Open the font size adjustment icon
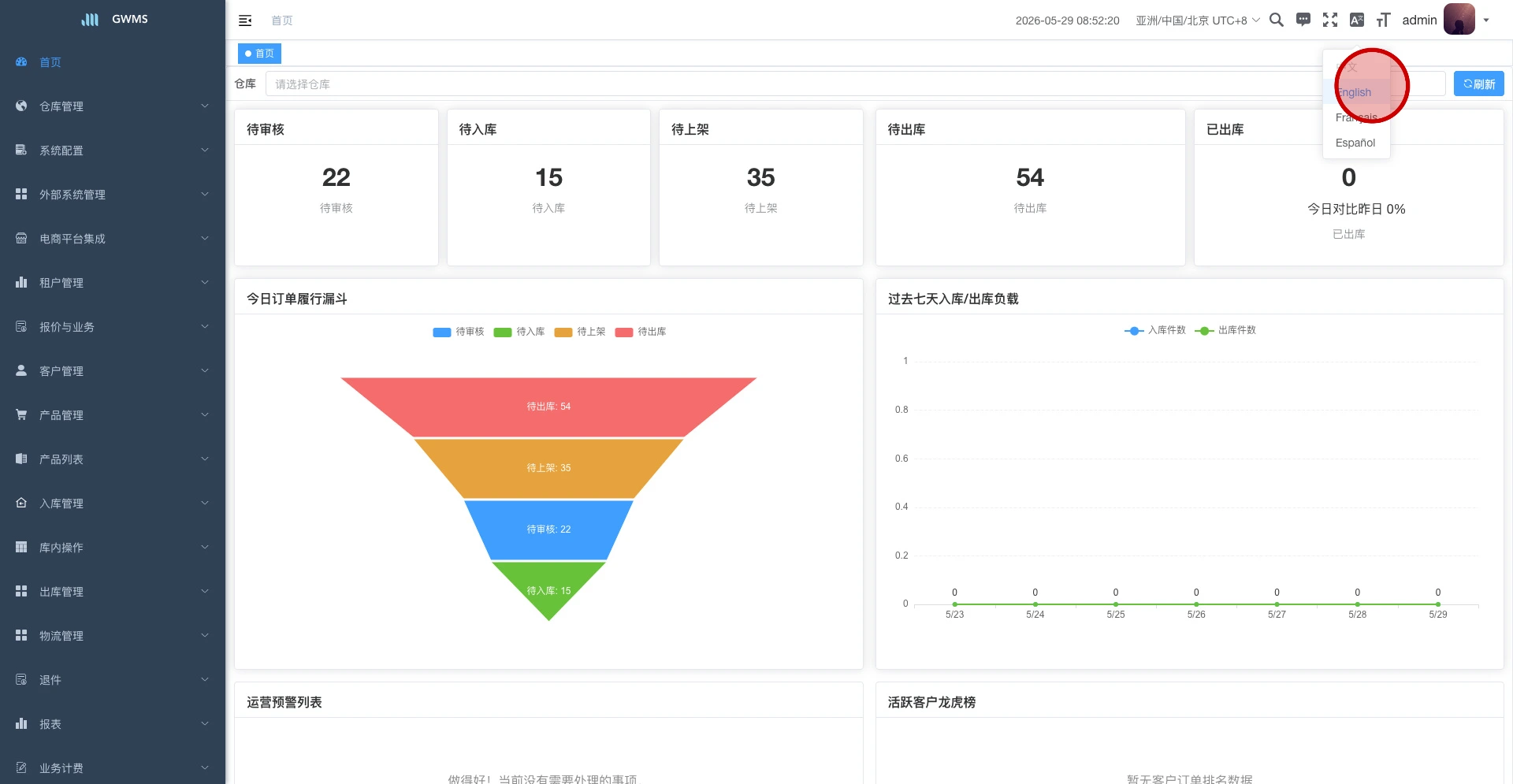Image resolution: width=1513 pixels, height=784 pixels. [1384, 20]
